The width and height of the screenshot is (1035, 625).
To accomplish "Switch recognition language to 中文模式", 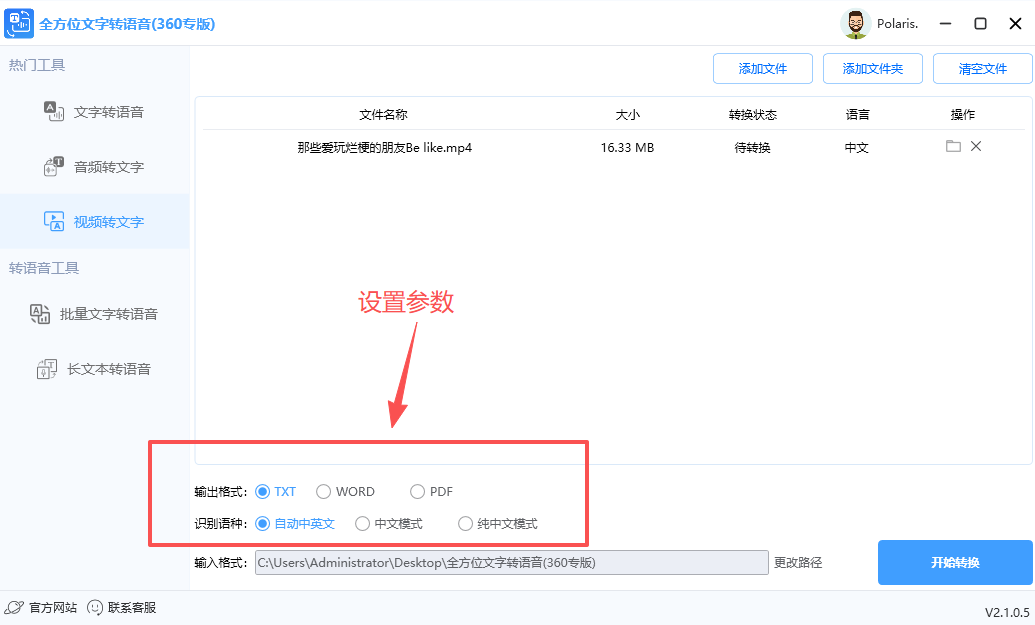I will click(362, 523).
